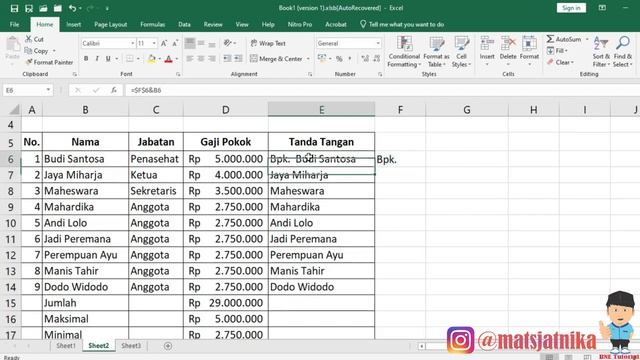Apply the yellow Fill Color bucket
The height and width of the screenshot is (360, 640).
151,59
